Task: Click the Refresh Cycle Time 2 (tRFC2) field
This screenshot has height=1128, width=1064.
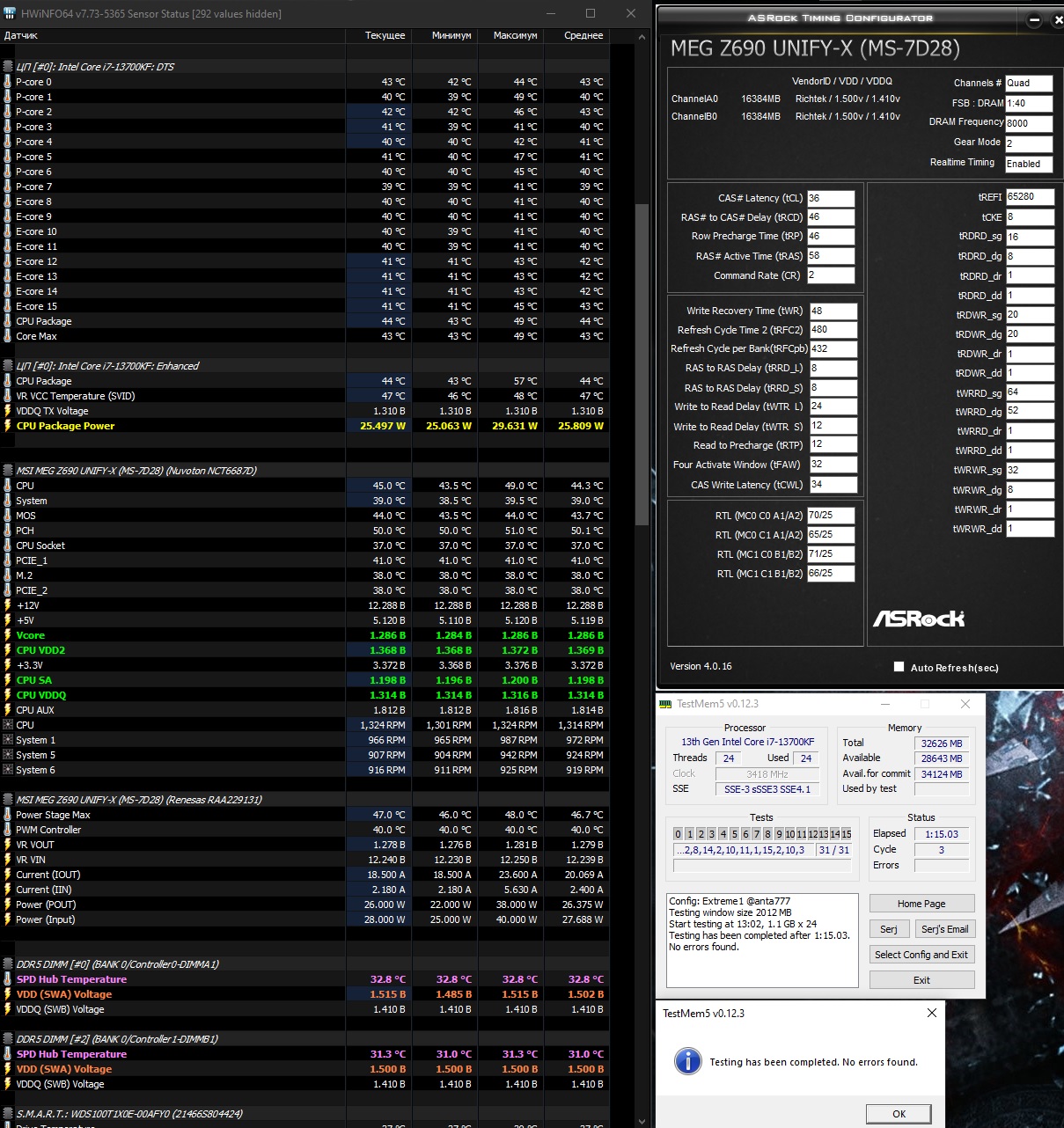Action: click(x=833, y=330)
